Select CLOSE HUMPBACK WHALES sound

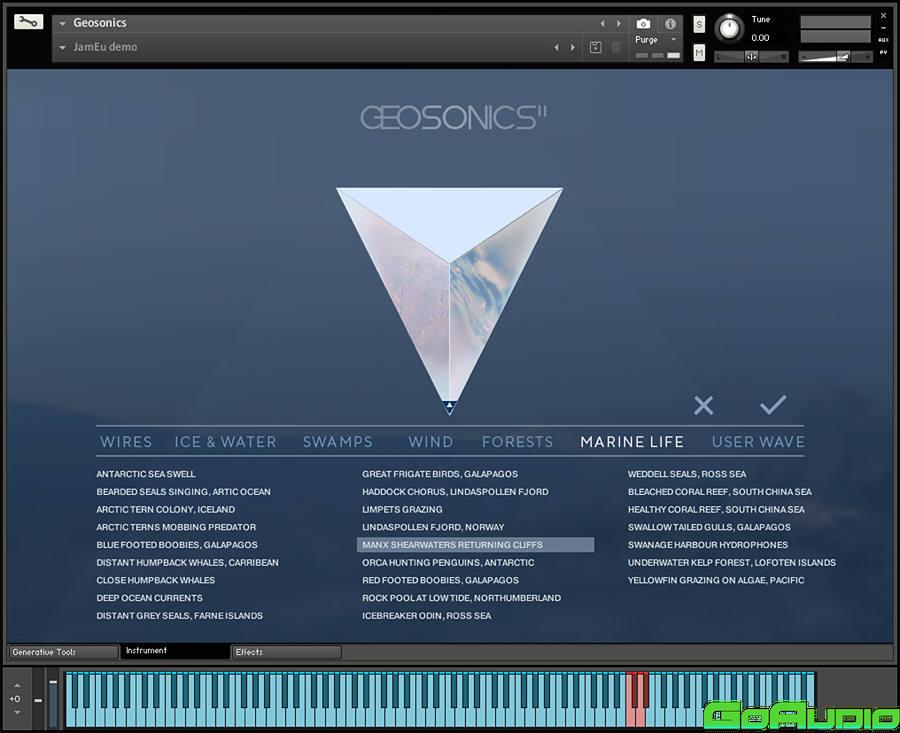click(x=156, y=580)
